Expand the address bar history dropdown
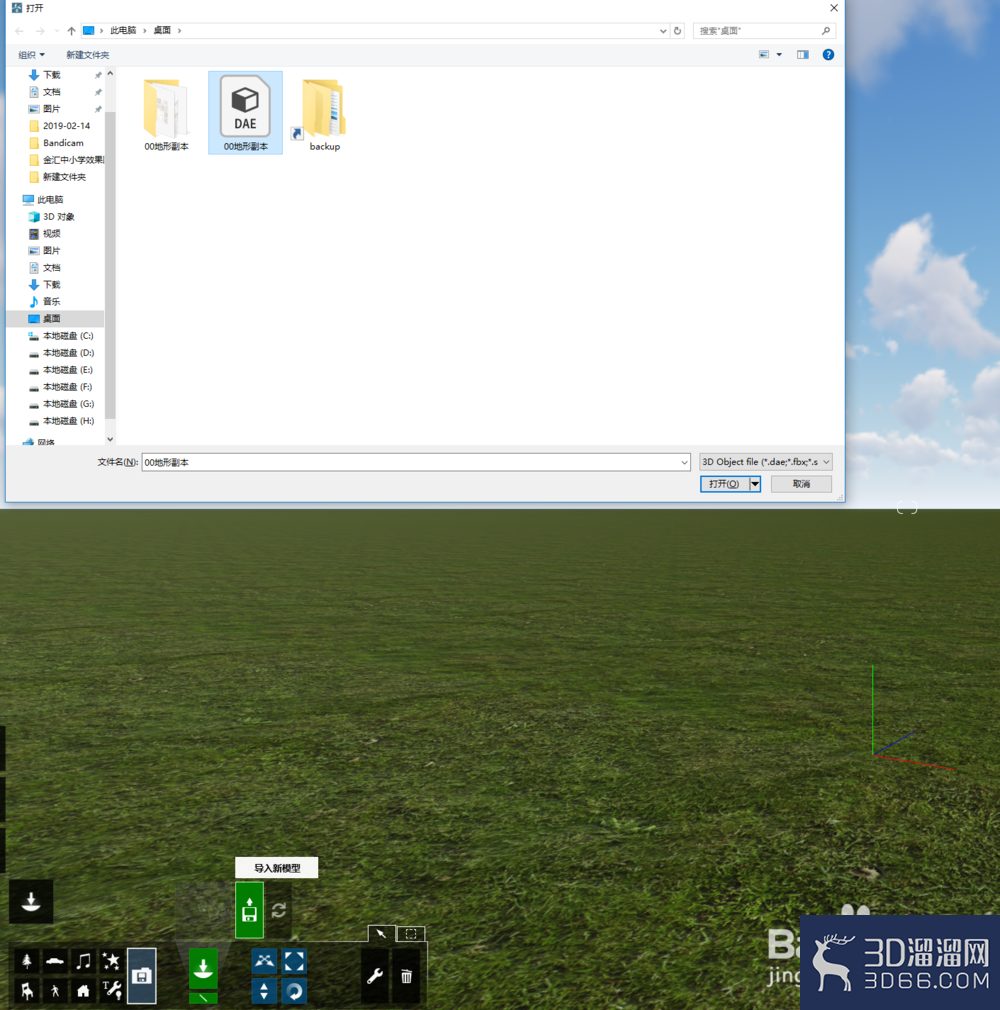Image resolution: width=1000 pixels, height=1010 pixels. click(x=663, y=30)
